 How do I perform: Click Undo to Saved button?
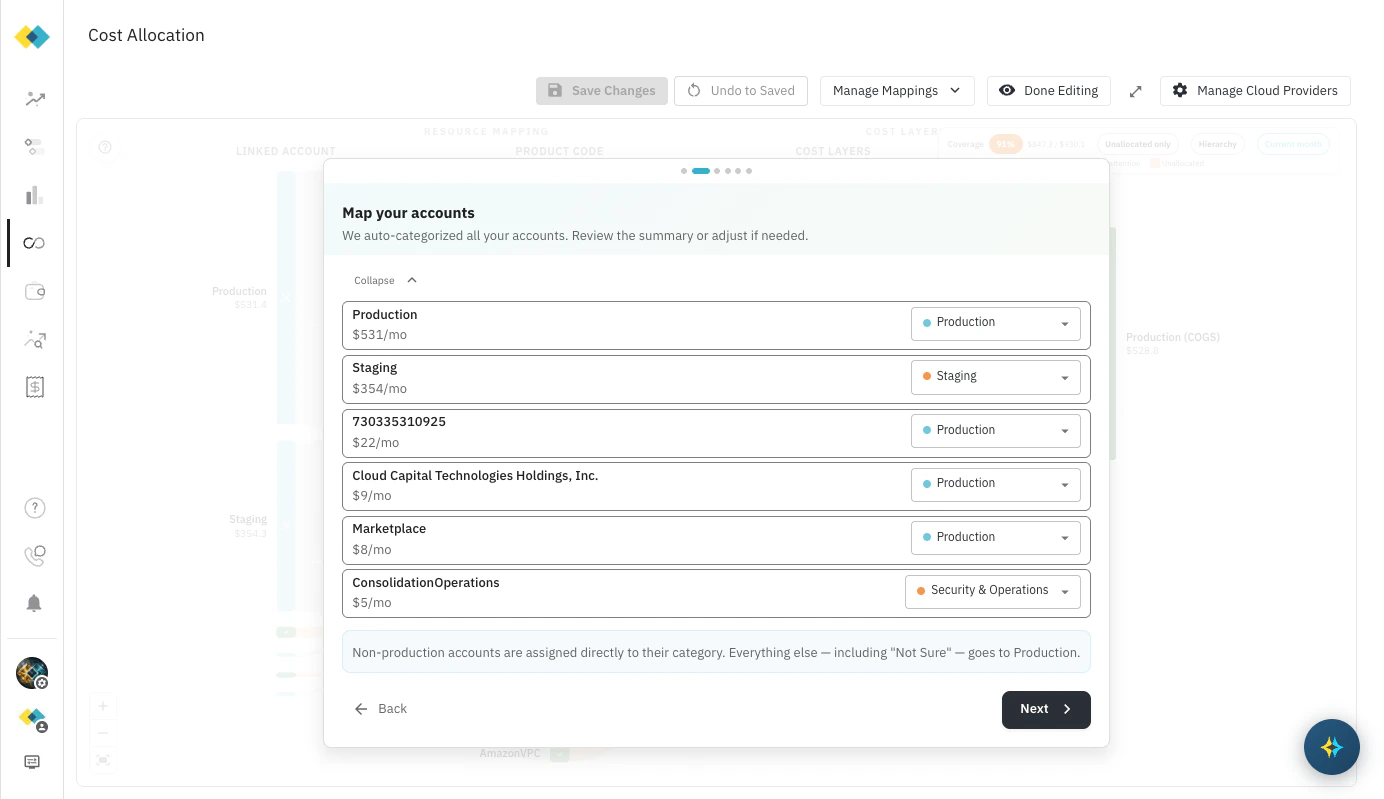pyautogui.click(x=740, y=90)
